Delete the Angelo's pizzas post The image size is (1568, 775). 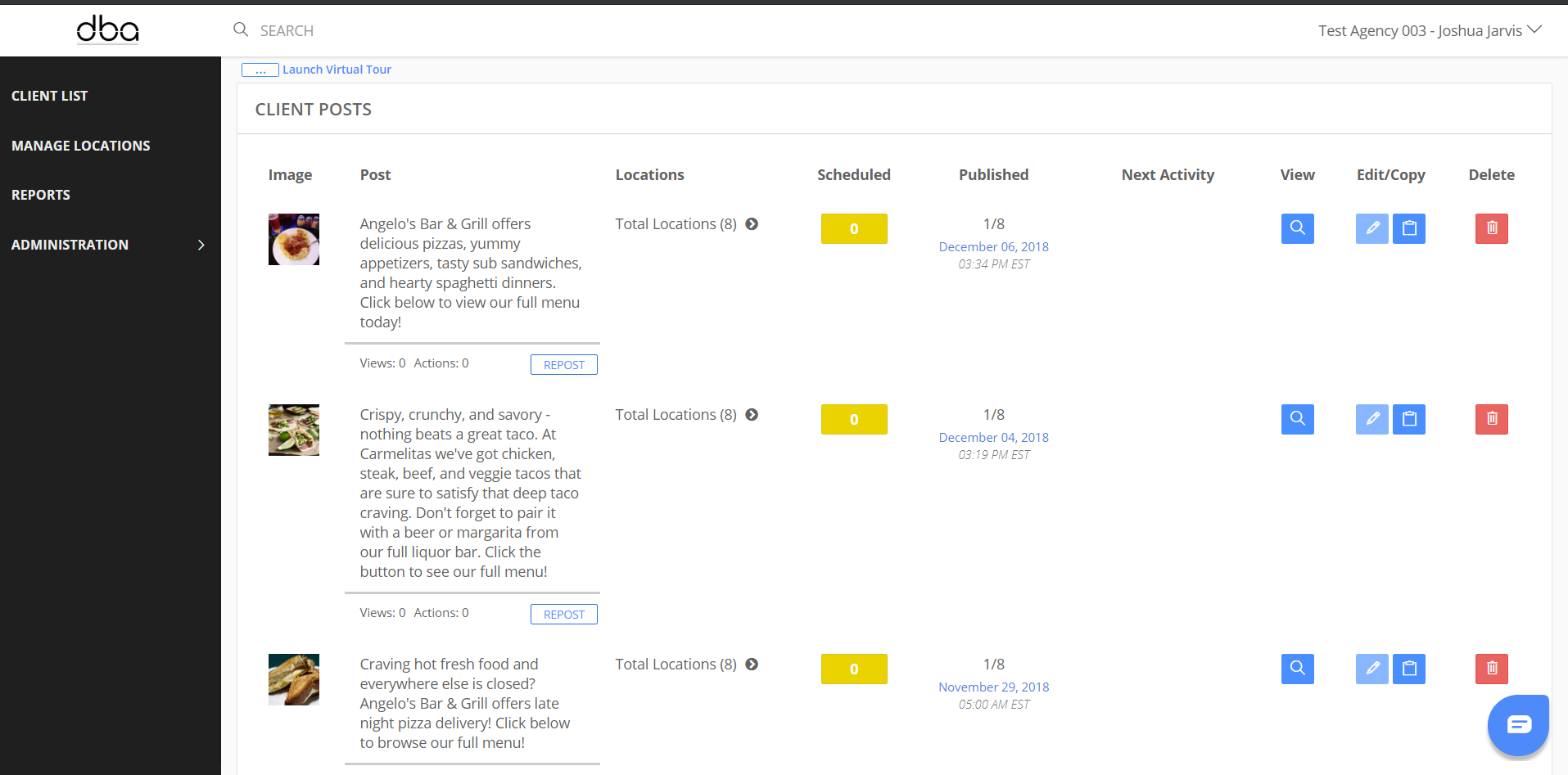coord(1491,228)
